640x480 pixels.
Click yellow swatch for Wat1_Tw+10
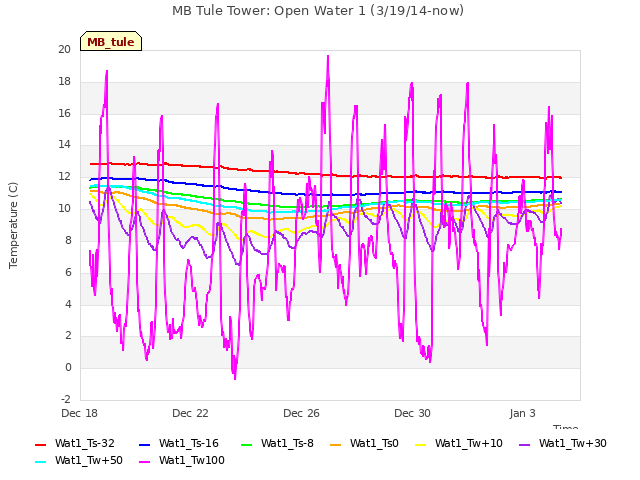[x=420, y=444]
